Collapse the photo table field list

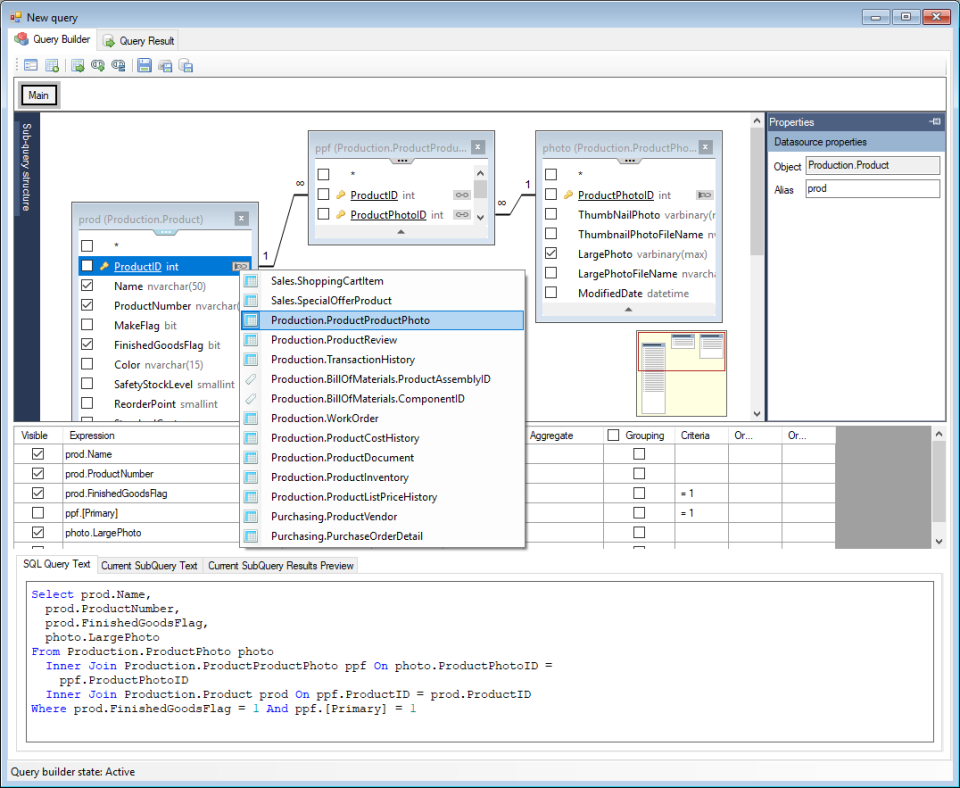tap(628, 309)
